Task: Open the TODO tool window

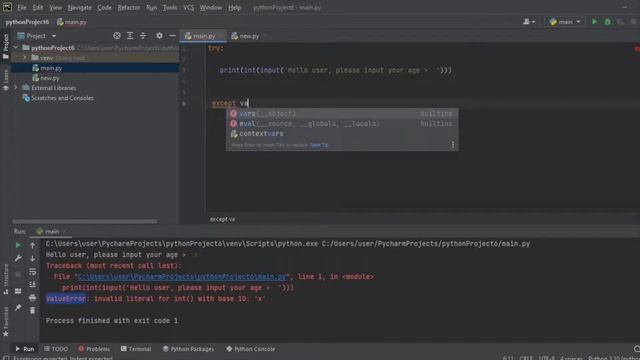Action: [x=56, y=349]
